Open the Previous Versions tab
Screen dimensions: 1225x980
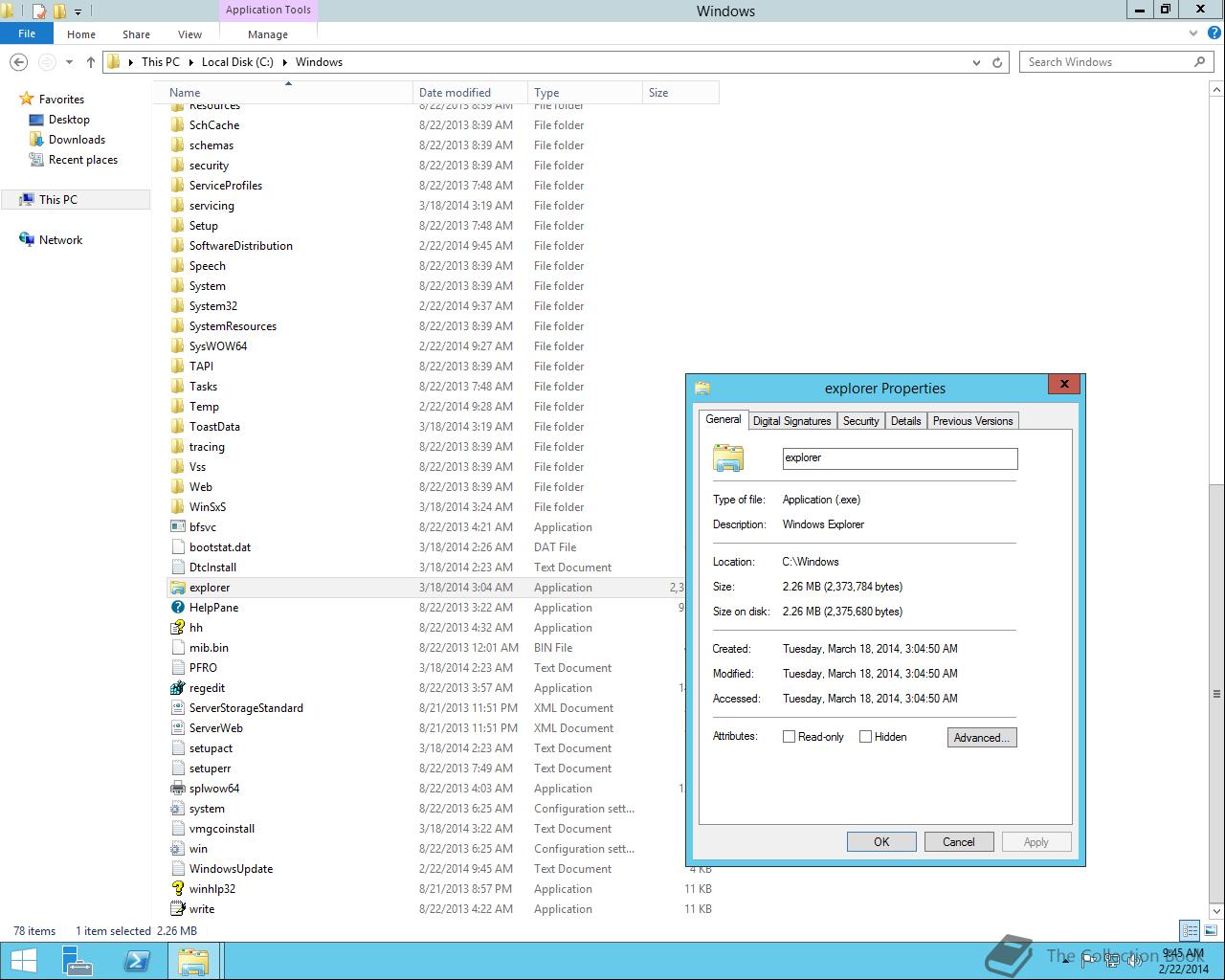[972, 421]
